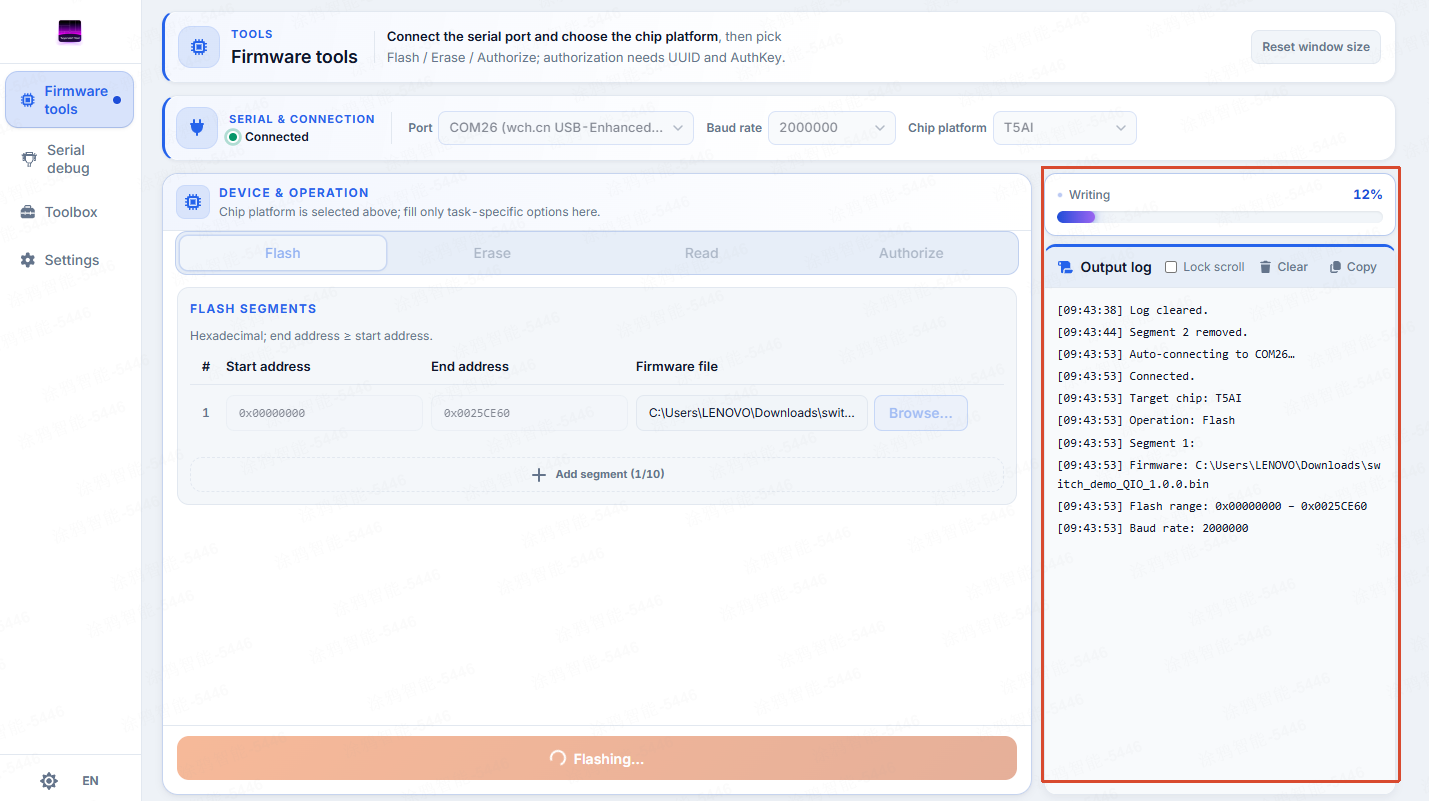
Task: Open Firmware tools in the sidebar
Action: pos(69,100)
